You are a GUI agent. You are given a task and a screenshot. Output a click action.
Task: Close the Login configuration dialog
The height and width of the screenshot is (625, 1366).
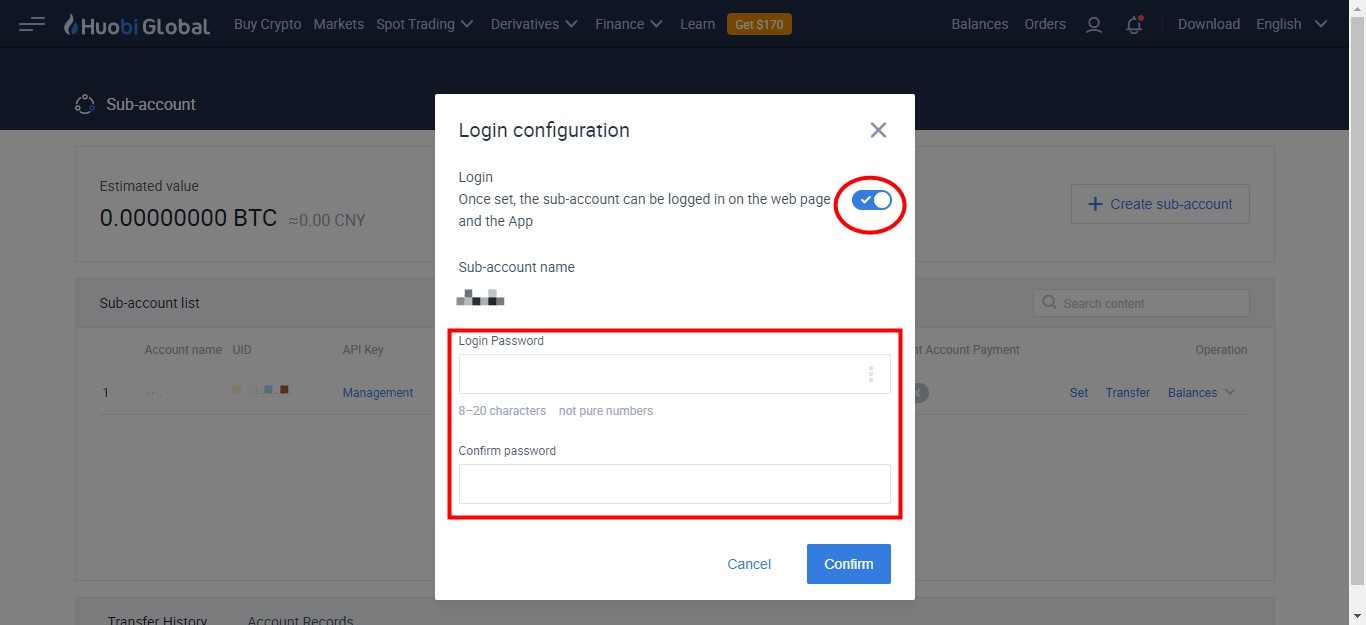tap(878, 130)
